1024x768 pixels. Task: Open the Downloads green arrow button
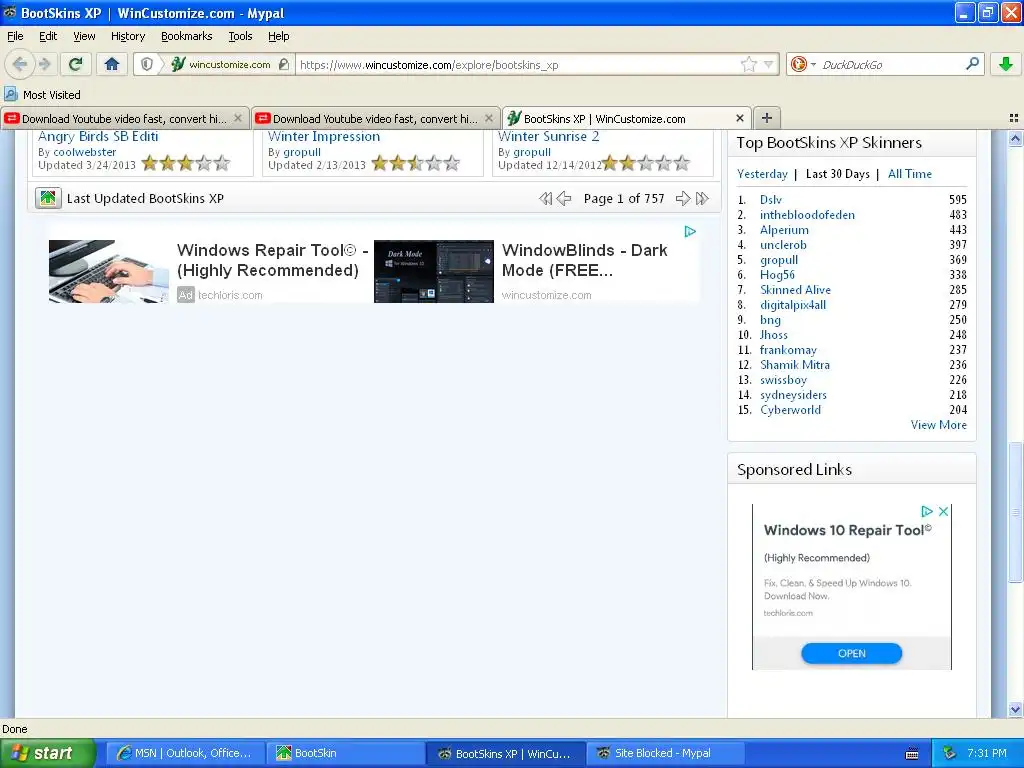click(x=1006, y=64)
